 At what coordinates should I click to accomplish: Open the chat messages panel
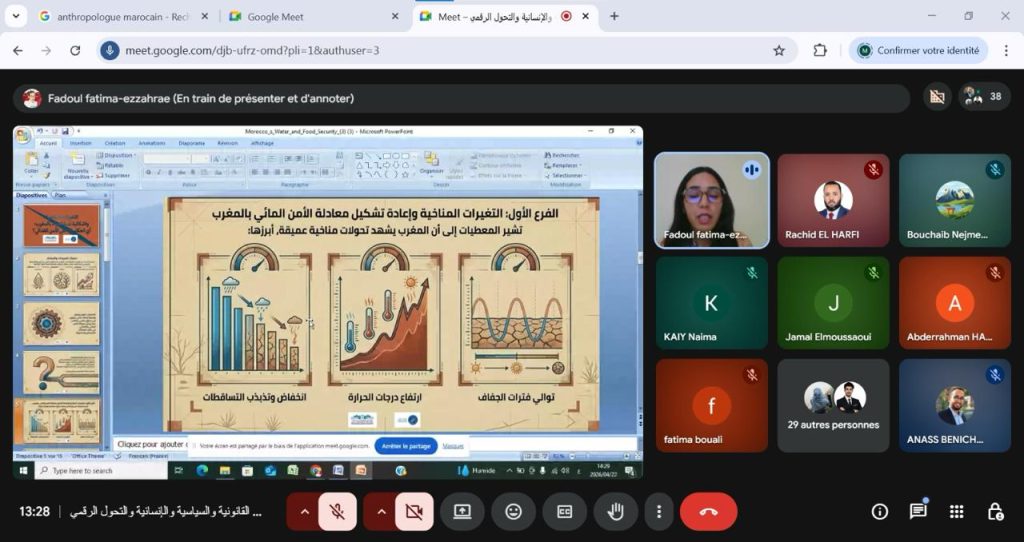pos(918,511)
